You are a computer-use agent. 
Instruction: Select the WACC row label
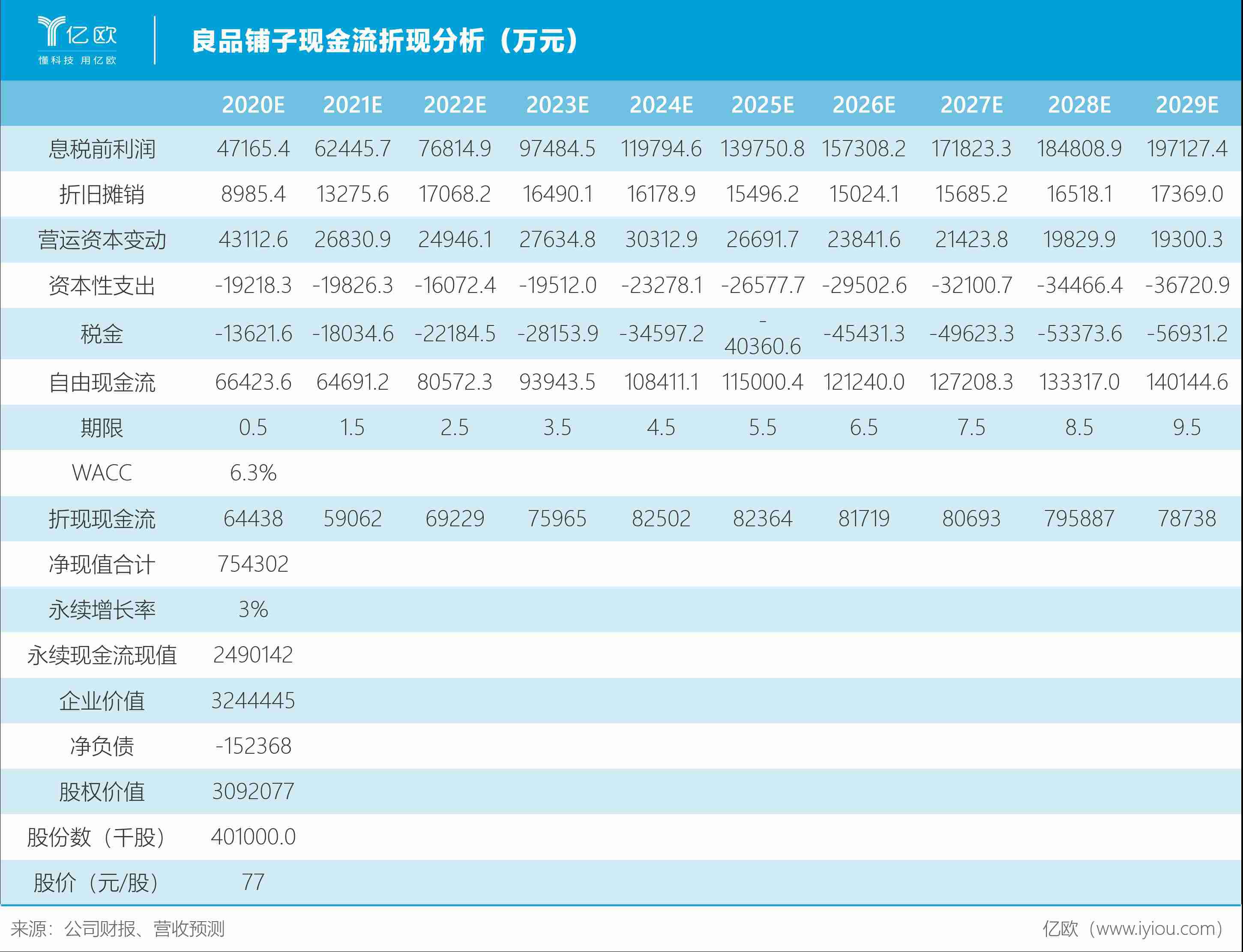[x=102, y=473]
